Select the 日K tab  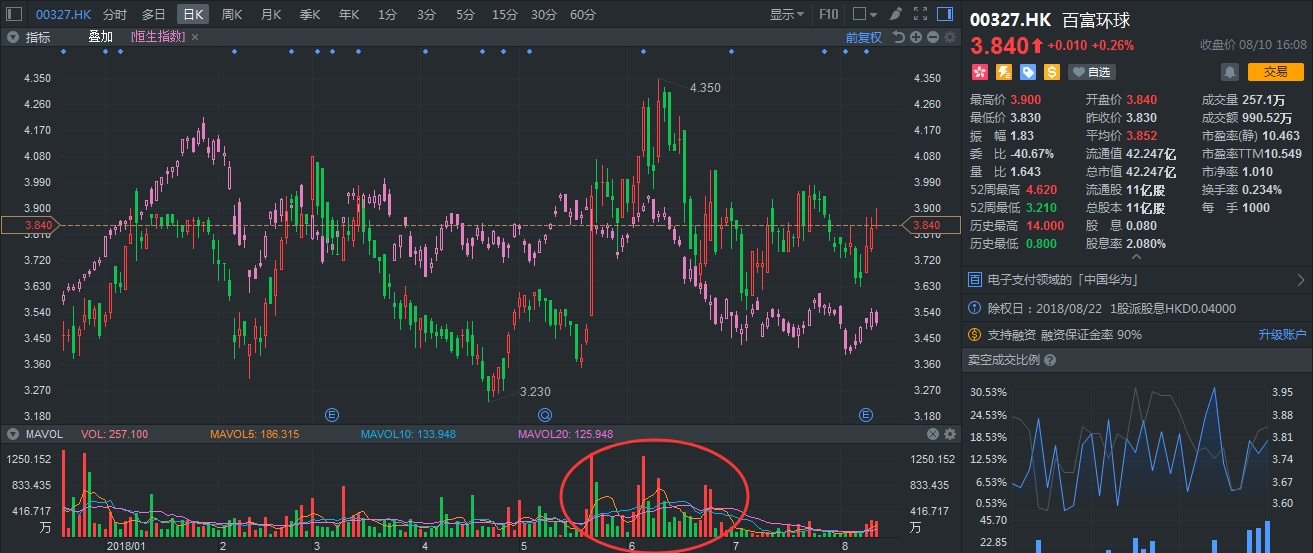[193, 14]
